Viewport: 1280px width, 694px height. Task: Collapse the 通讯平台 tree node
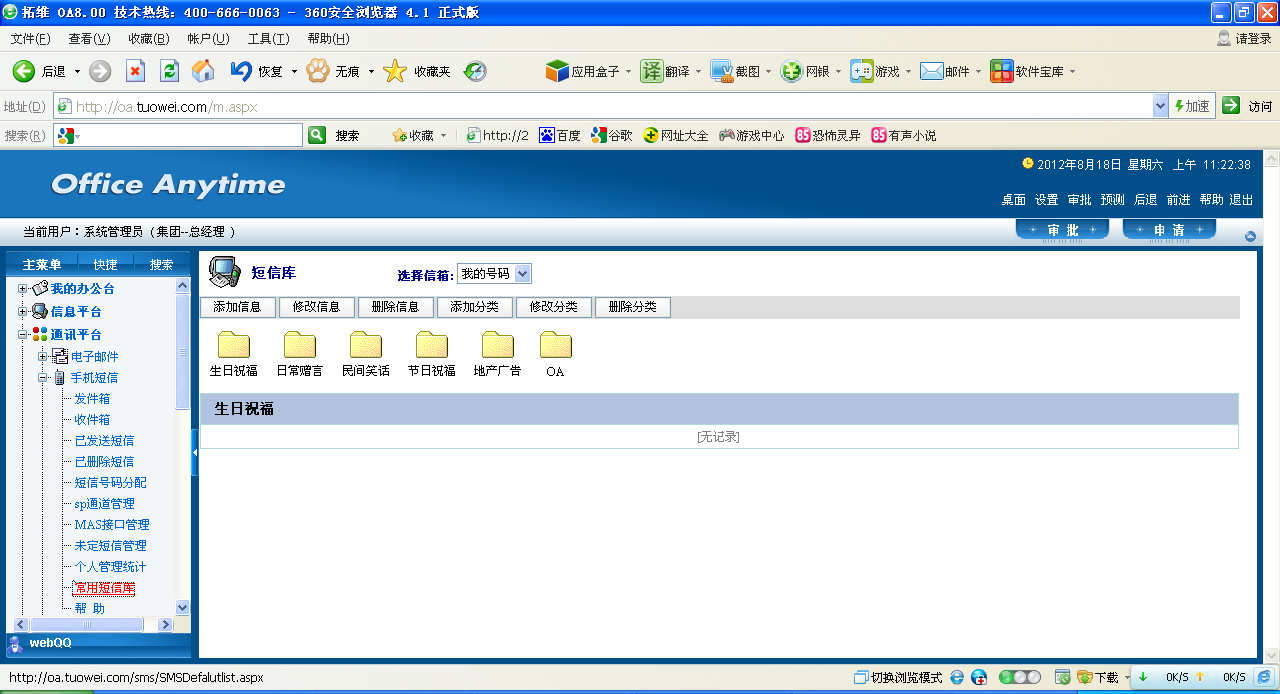click(23, 335)
